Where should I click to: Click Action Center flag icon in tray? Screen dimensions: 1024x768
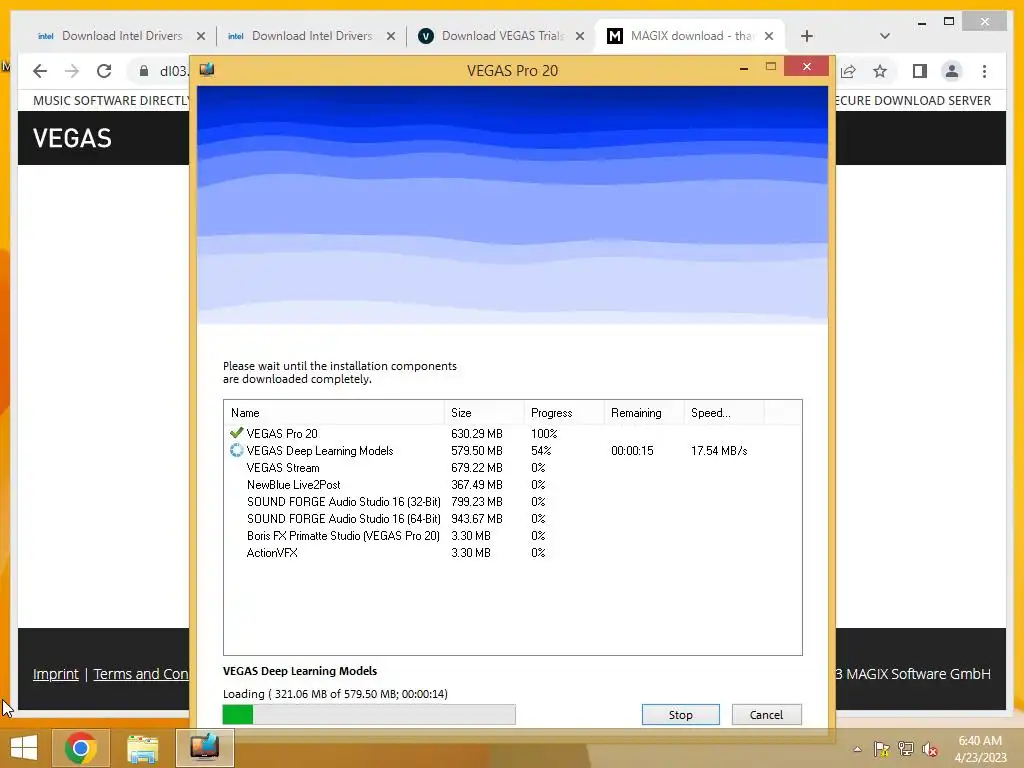882,749
